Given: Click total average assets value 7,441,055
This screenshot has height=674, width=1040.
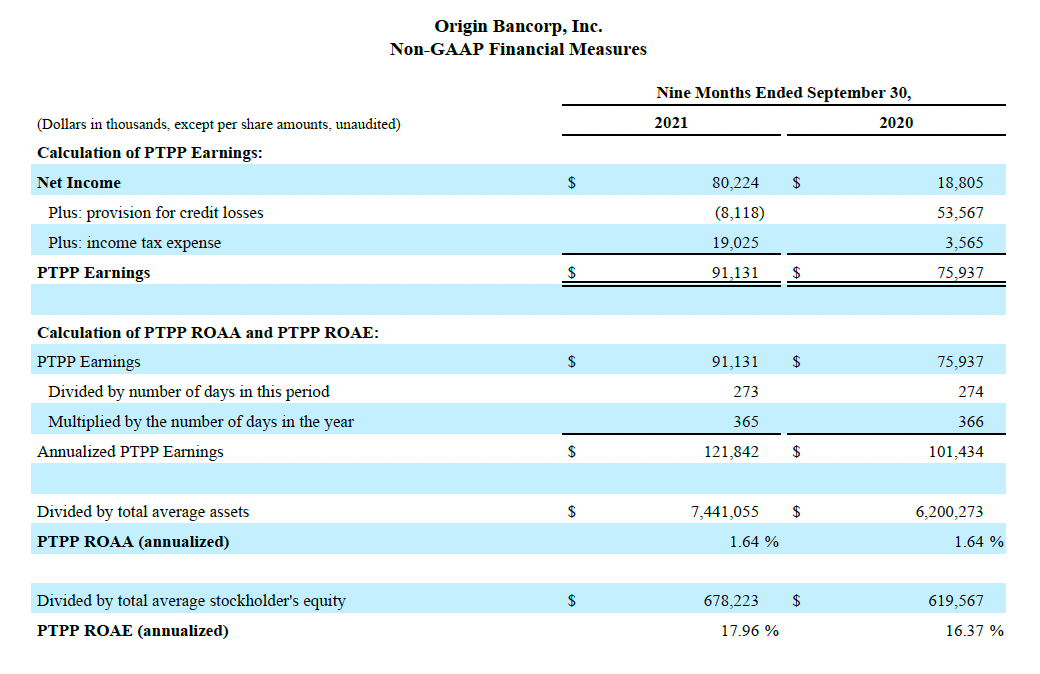Looking at the screenshot, I should pyautogui.click(x=725, y=512).
